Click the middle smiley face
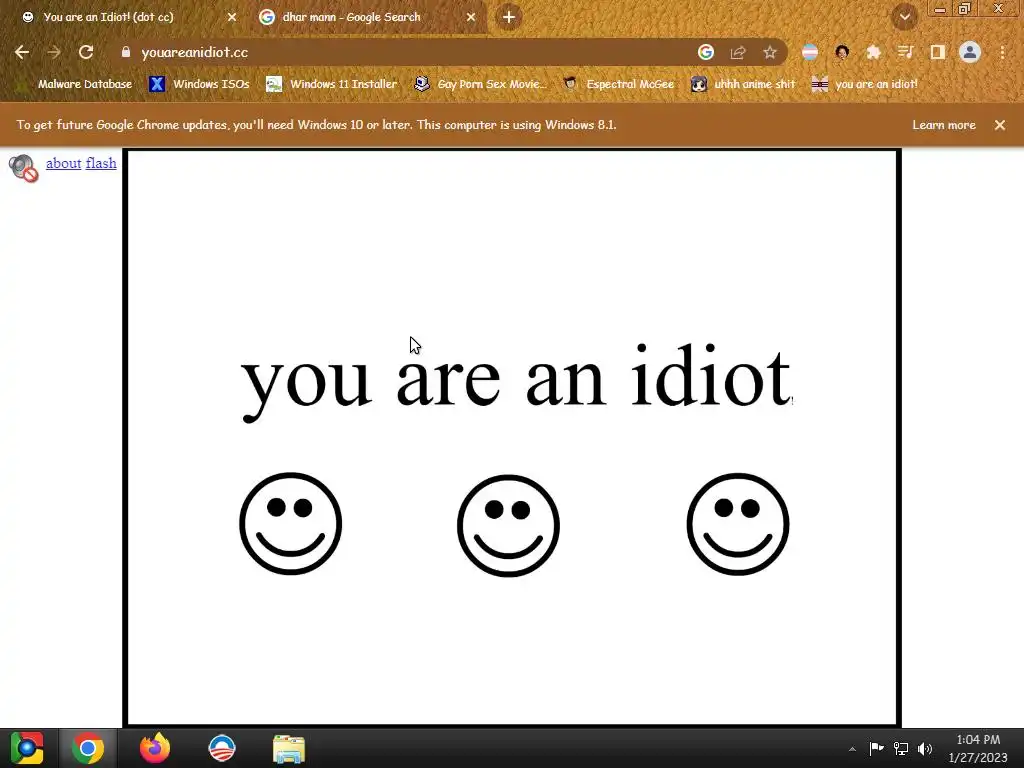 tap(508, 526)
